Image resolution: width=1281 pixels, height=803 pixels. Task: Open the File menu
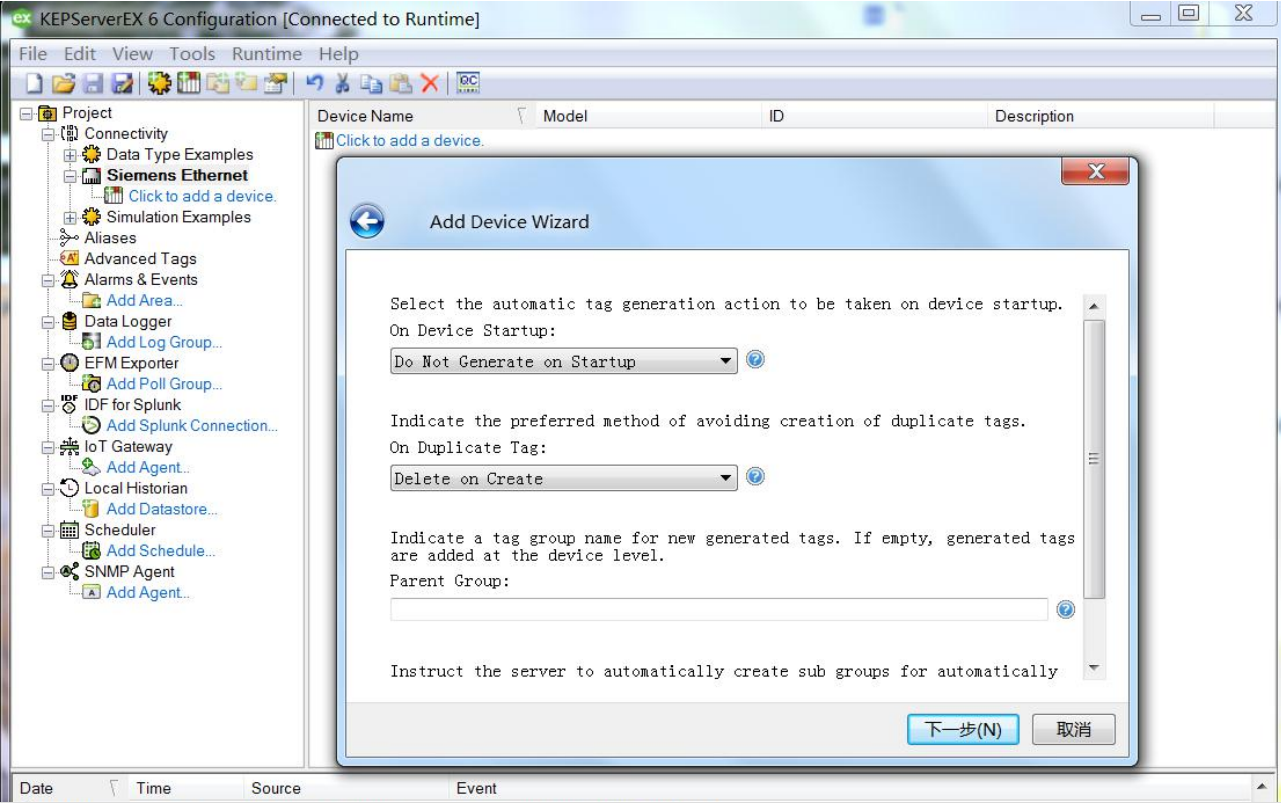(x=32, y=54)
